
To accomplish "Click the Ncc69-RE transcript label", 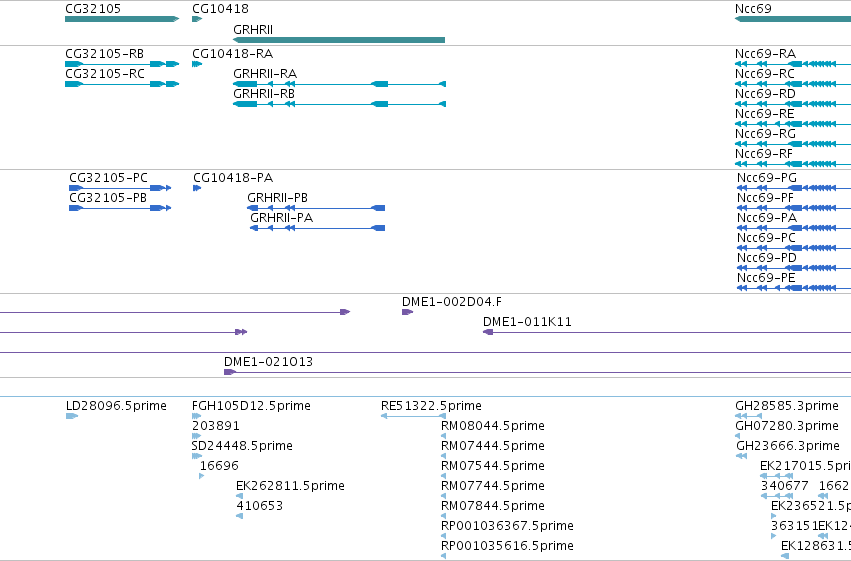I will tap(765, 114).
